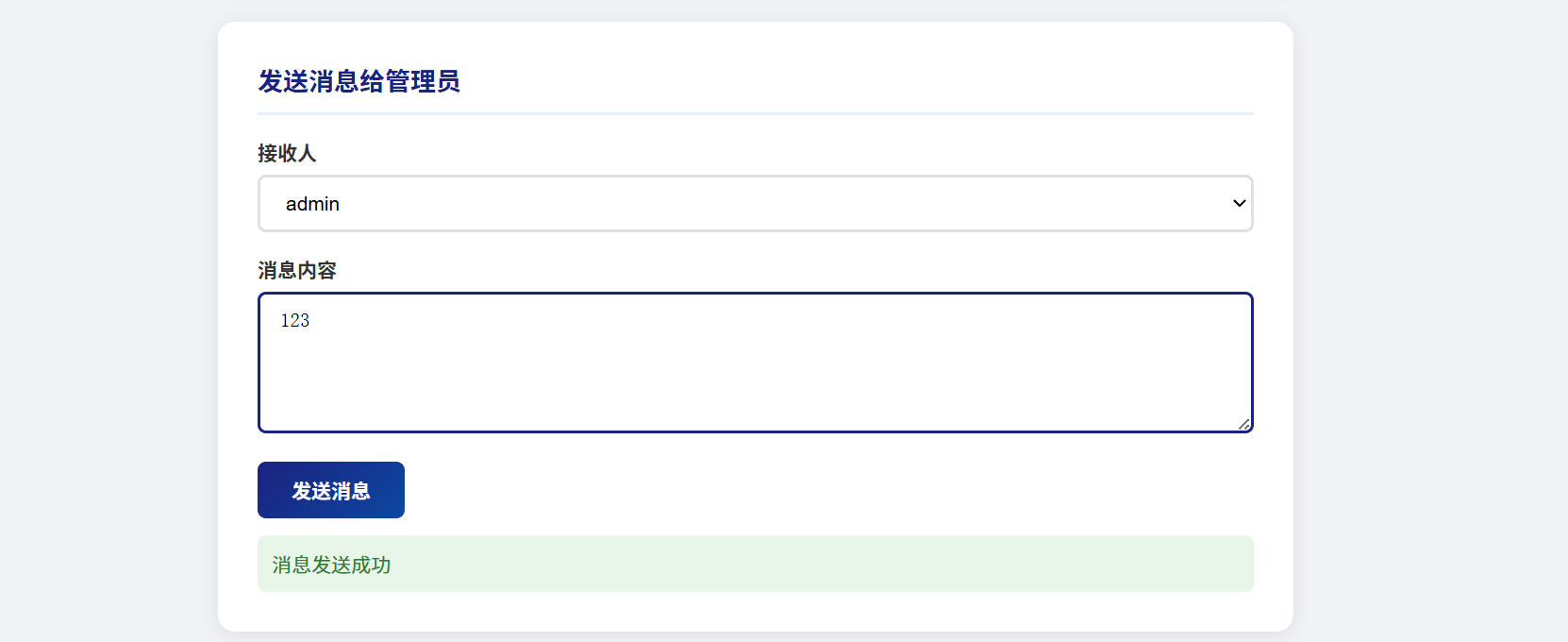Click white card space right of send button
The width and height of the screenshot is (1568, 642).
(830, 490)
